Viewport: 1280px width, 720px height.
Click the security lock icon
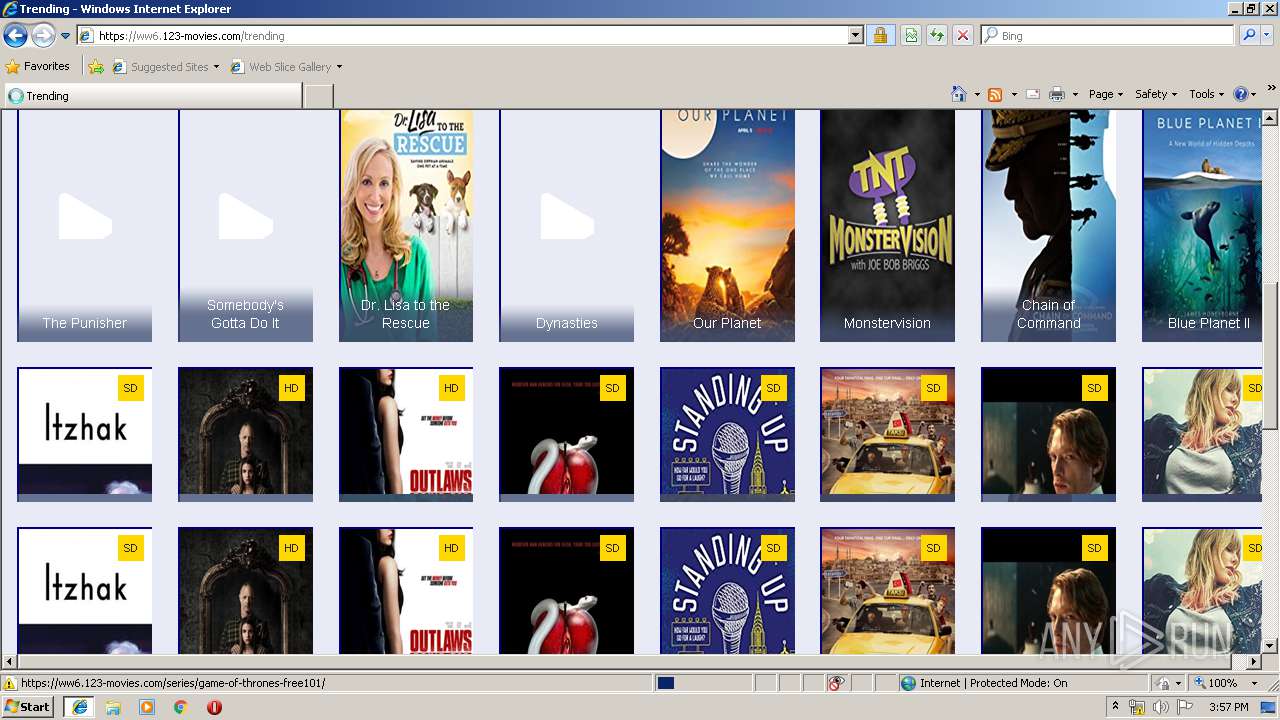(880, 36)
